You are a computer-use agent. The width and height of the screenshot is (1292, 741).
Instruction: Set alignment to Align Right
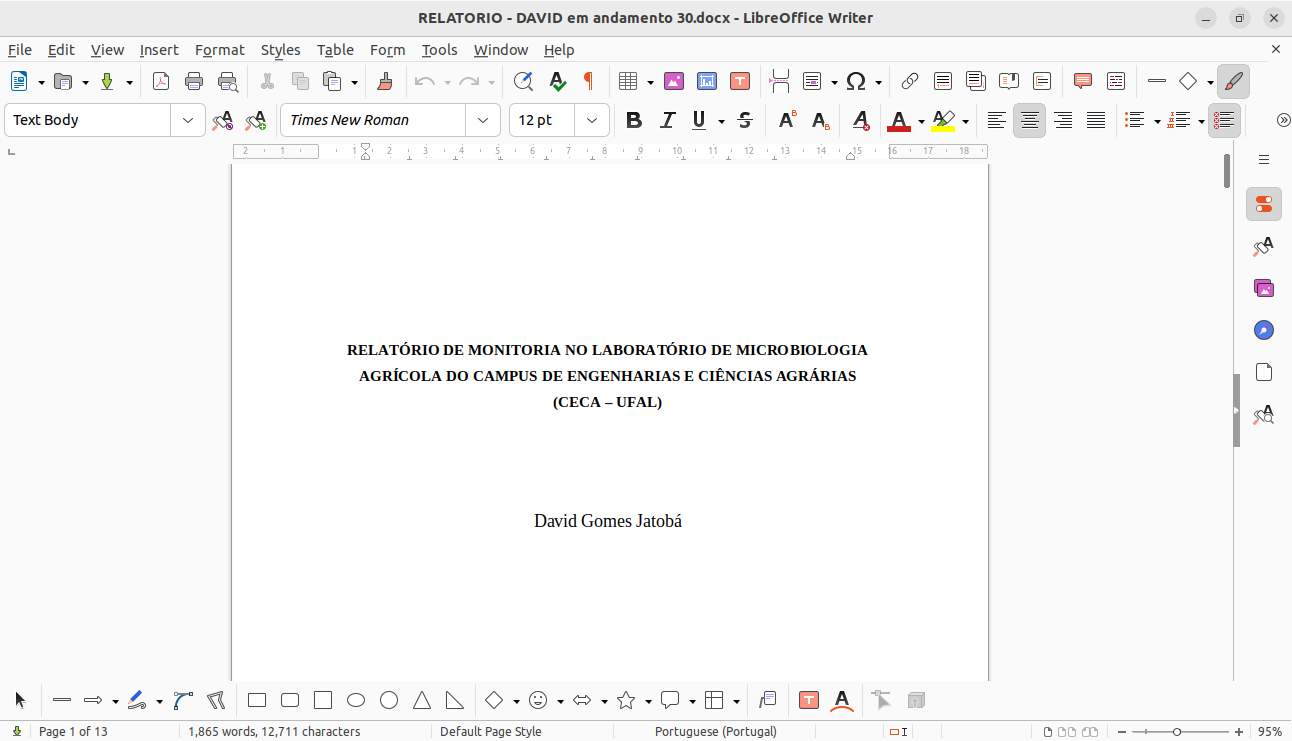click(1063, 120)
